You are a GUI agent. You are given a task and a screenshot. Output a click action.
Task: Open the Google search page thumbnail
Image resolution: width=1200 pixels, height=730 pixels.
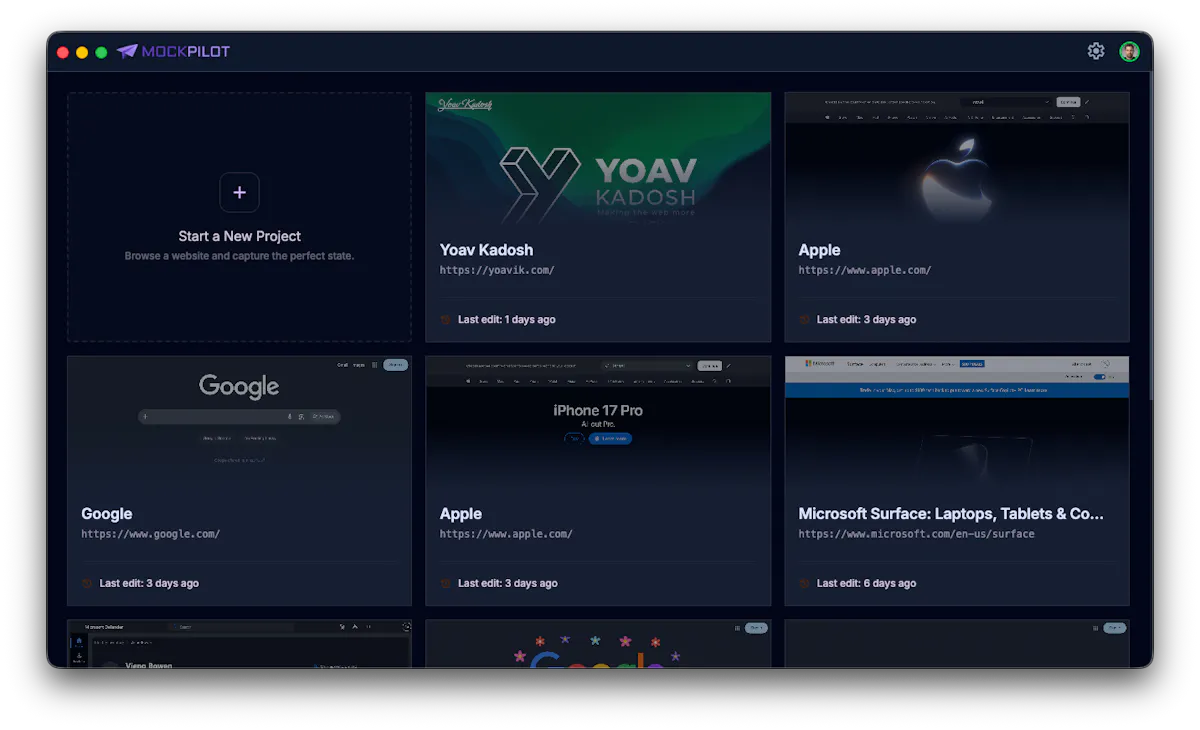(x=239, y=423)
